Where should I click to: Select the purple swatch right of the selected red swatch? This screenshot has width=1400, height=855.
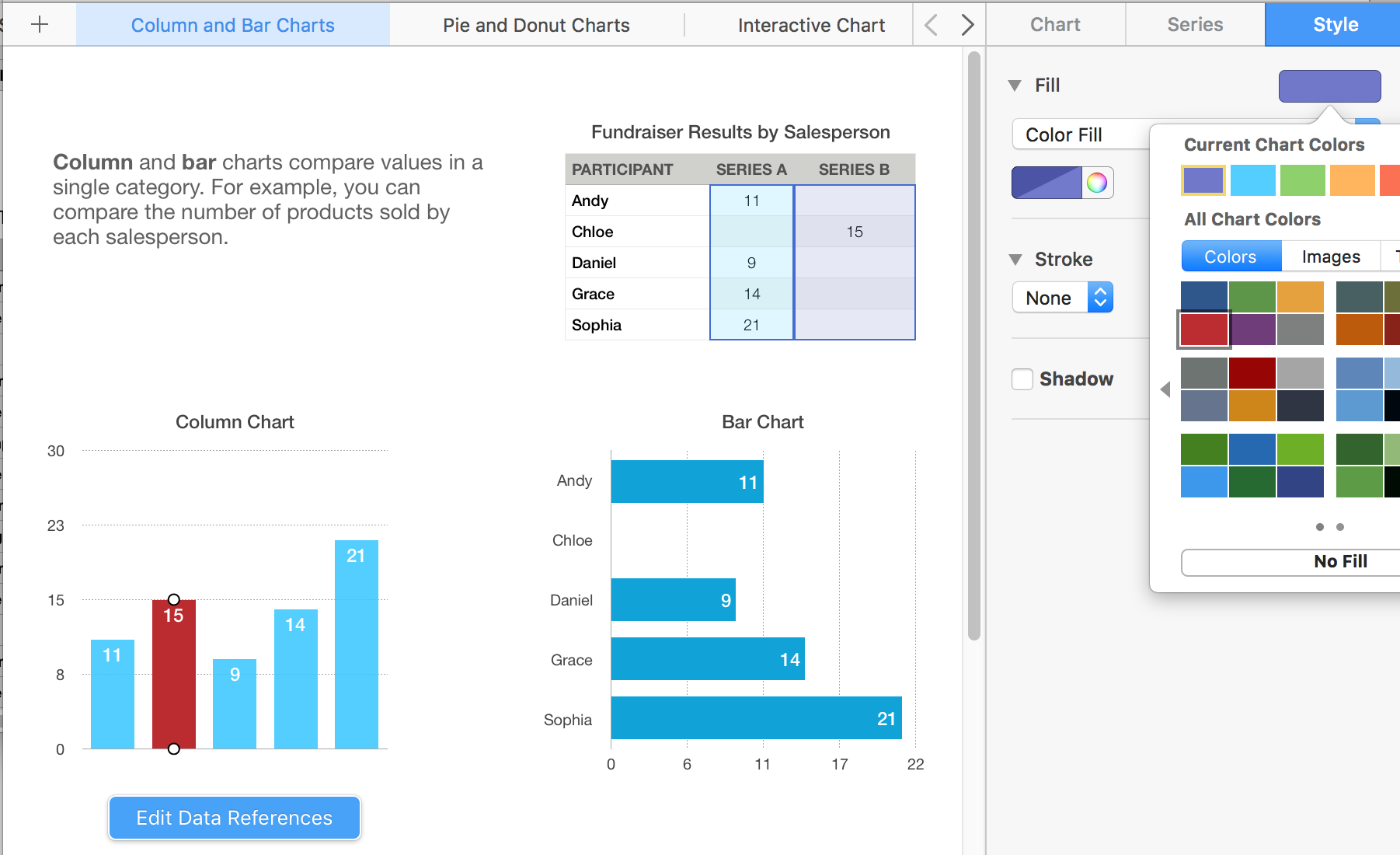pyautogui.click(x=1252, y=329)
